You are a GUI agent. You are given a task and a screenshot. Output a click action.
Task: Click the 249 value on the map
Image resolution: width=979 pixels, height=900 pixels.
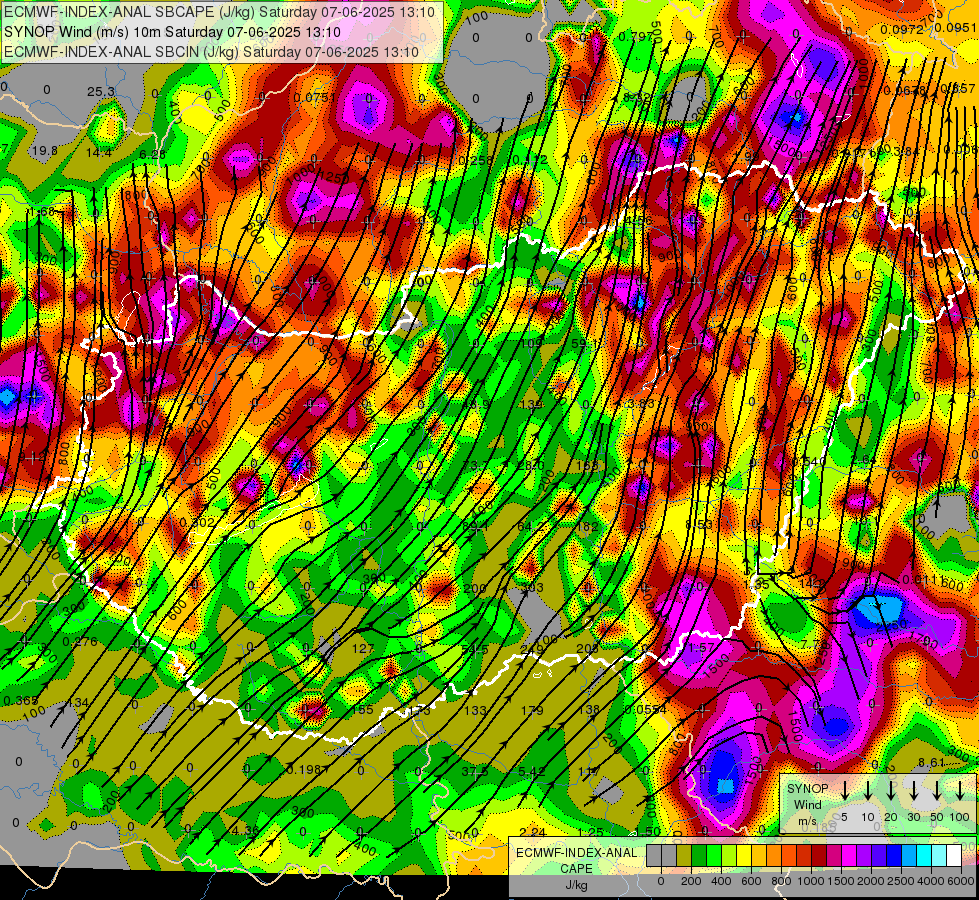coord(531,650)
